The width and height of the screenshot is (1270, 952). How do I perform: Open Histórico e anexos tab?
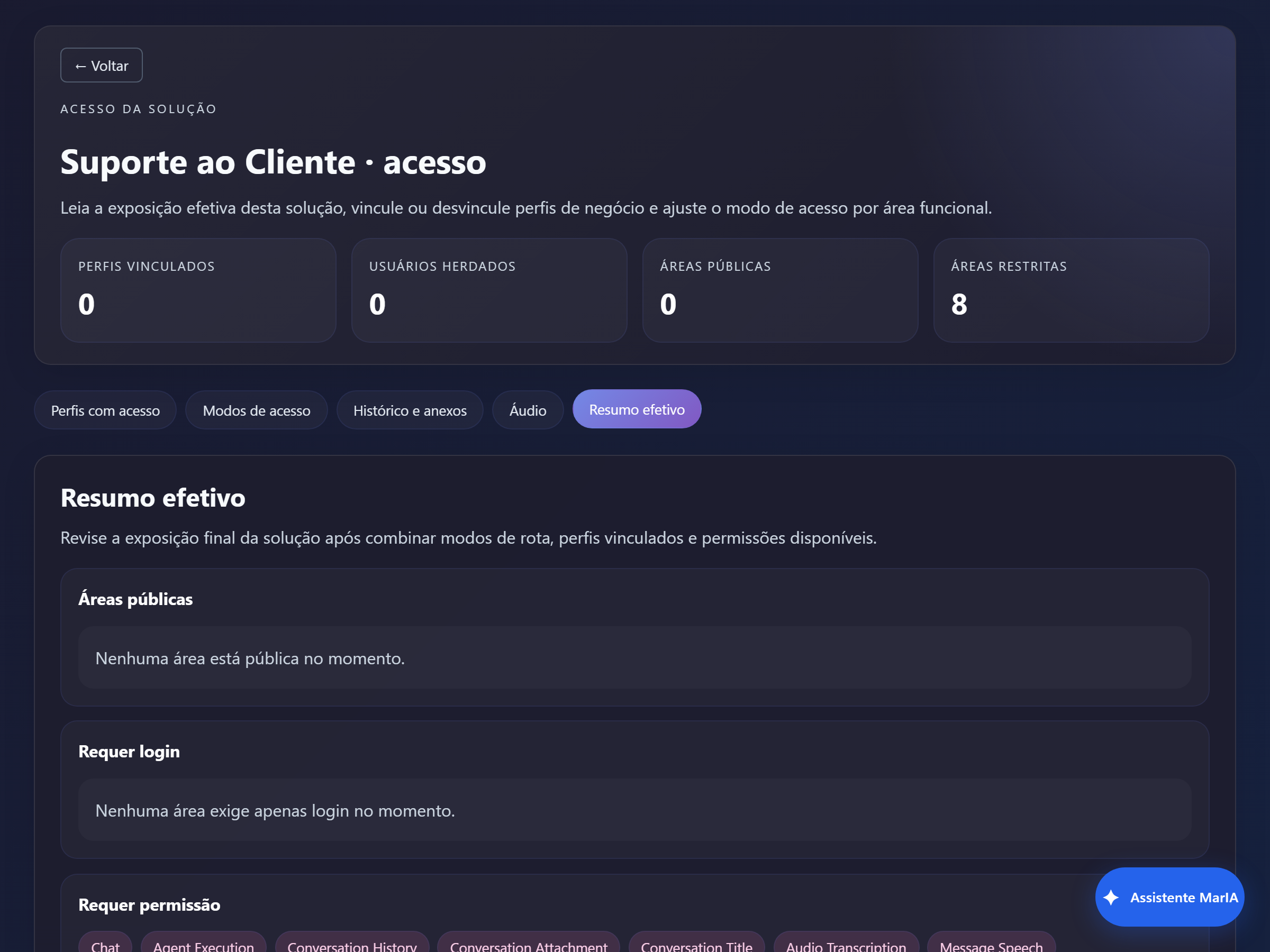tap(410, 410)
